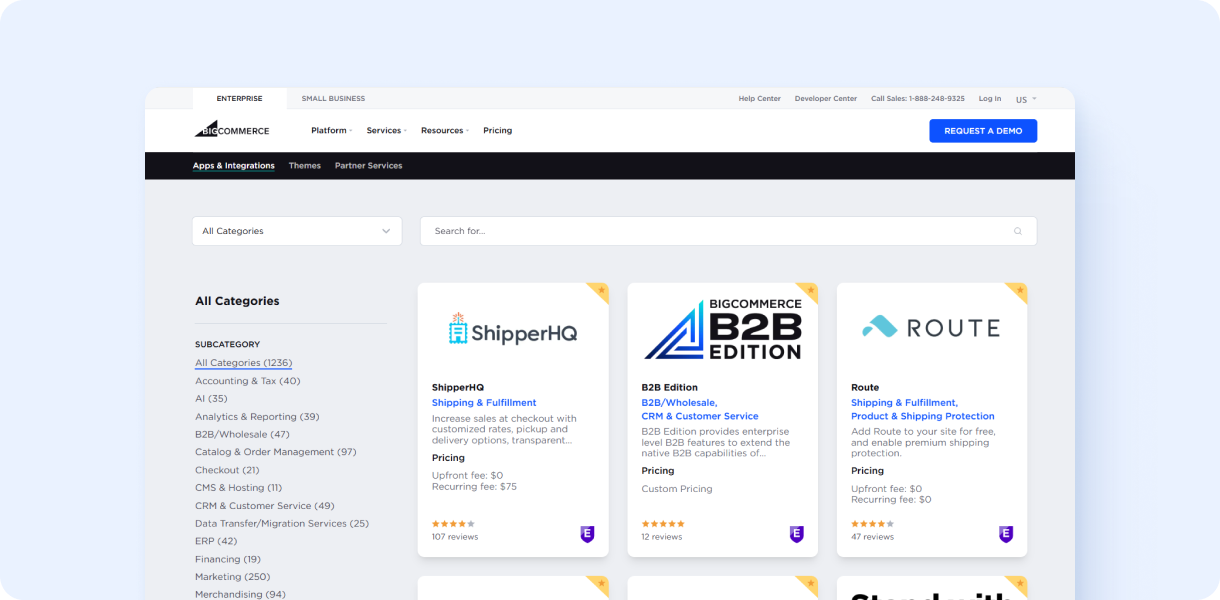The image size is (1220, 600).
Task: Click the Route logo image
Action: click(x=931, y=327)
